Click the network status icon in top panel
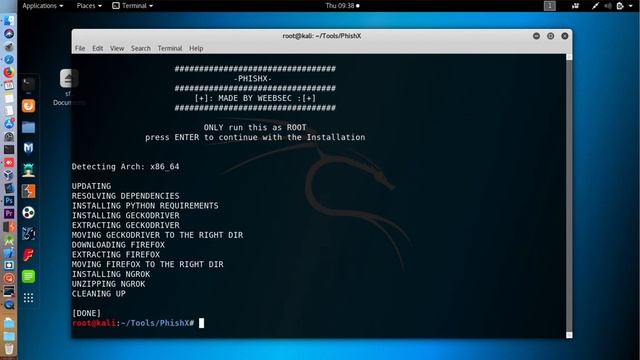The image size is (640, 360). (576, 6)
